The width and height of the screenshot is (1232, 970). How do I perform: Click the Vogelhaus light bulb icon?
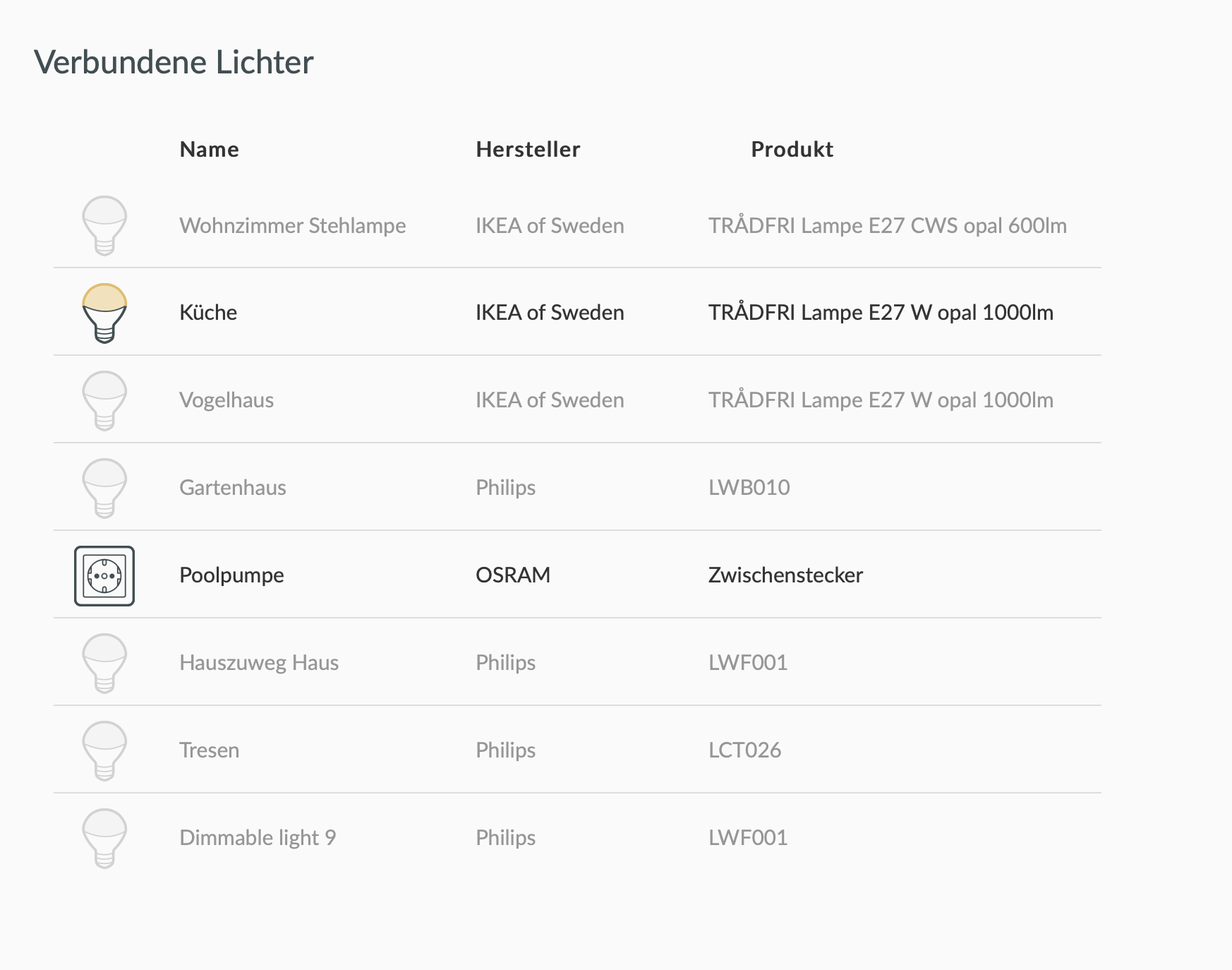[x=104, y=401]
